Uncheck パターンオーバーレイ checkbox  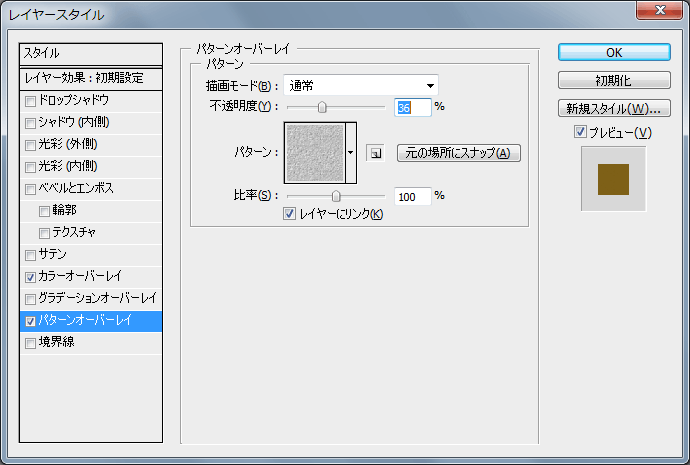tap(30, 321)
